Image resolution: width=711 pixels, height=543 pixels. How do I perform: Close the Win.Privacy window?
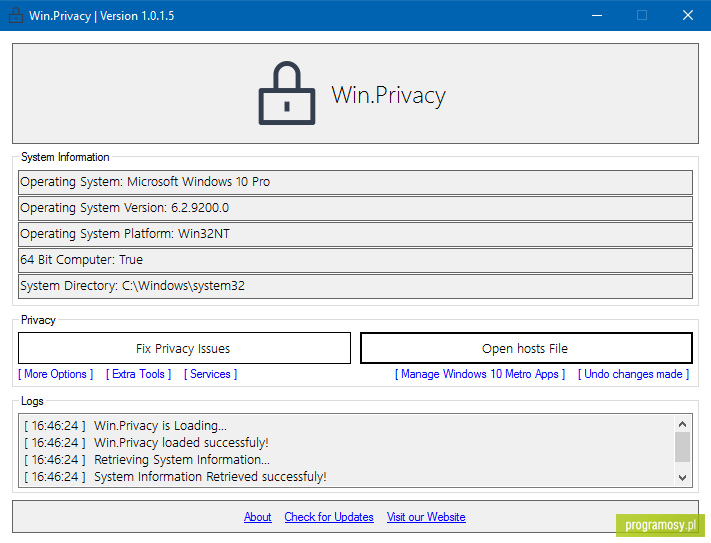tap(688, 15)
